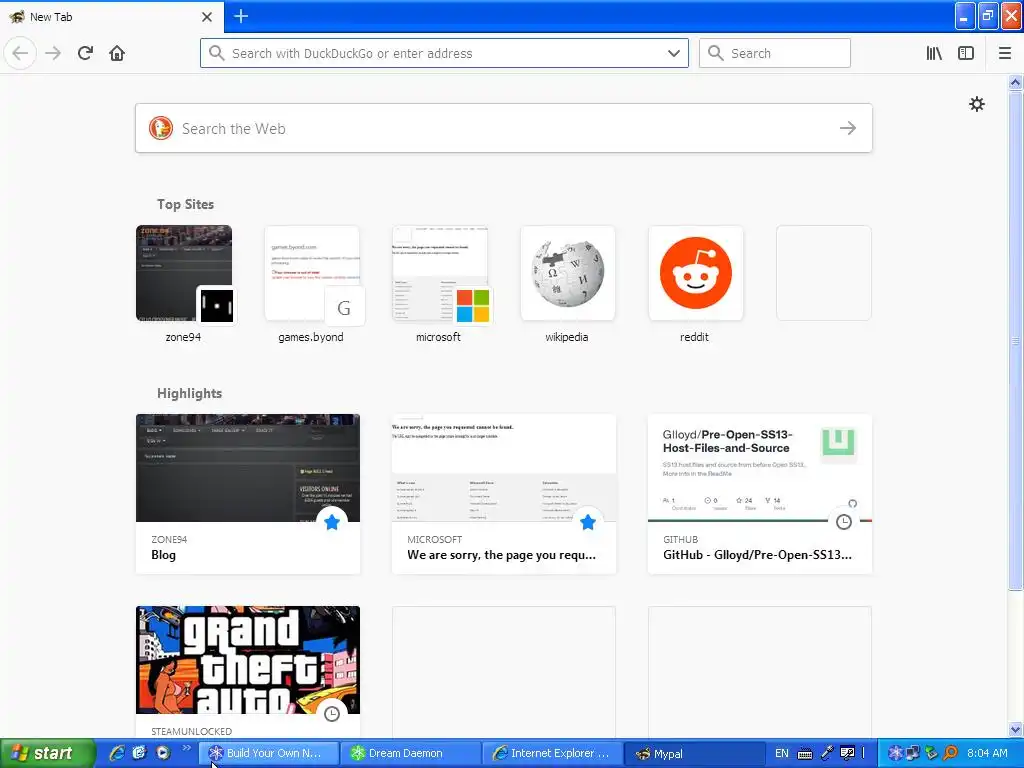The height and width of the screenshot is (768, 1024).
Task: Open the Grand Theft Auto Steamunlocked highlight
Action: [248, 673]
